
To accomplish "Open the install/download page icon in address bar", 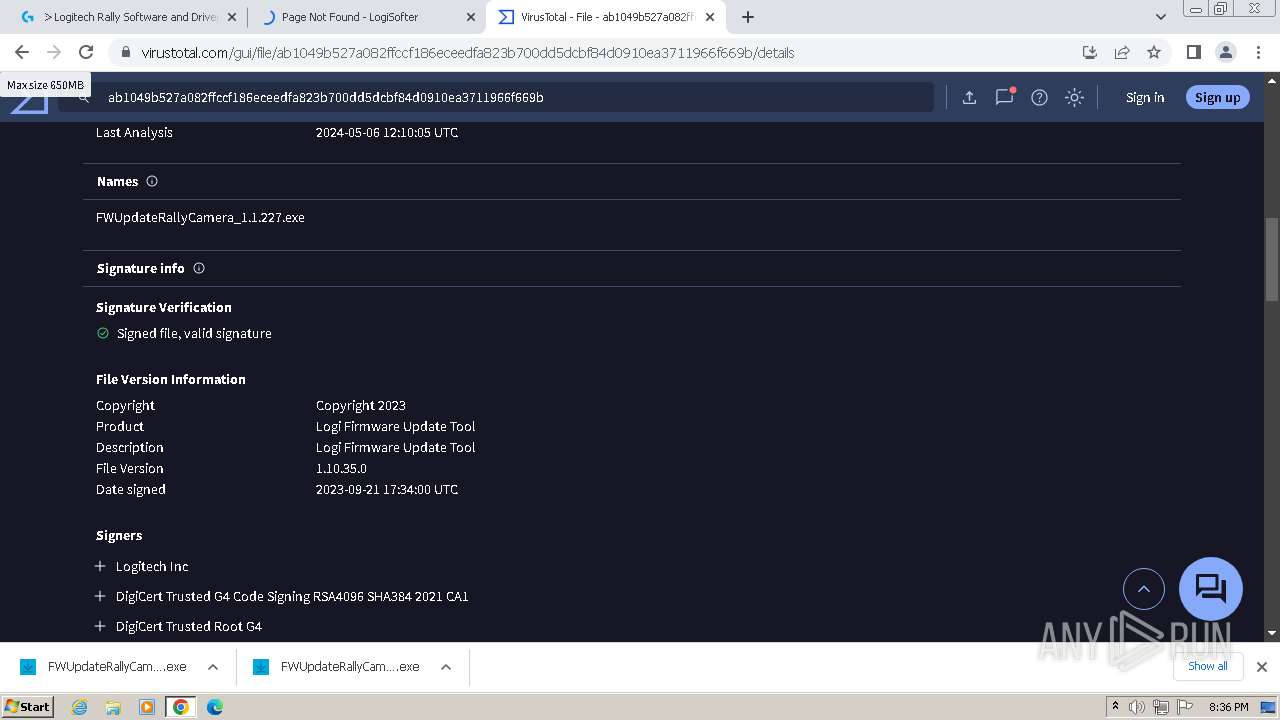I will point(1090,52).
